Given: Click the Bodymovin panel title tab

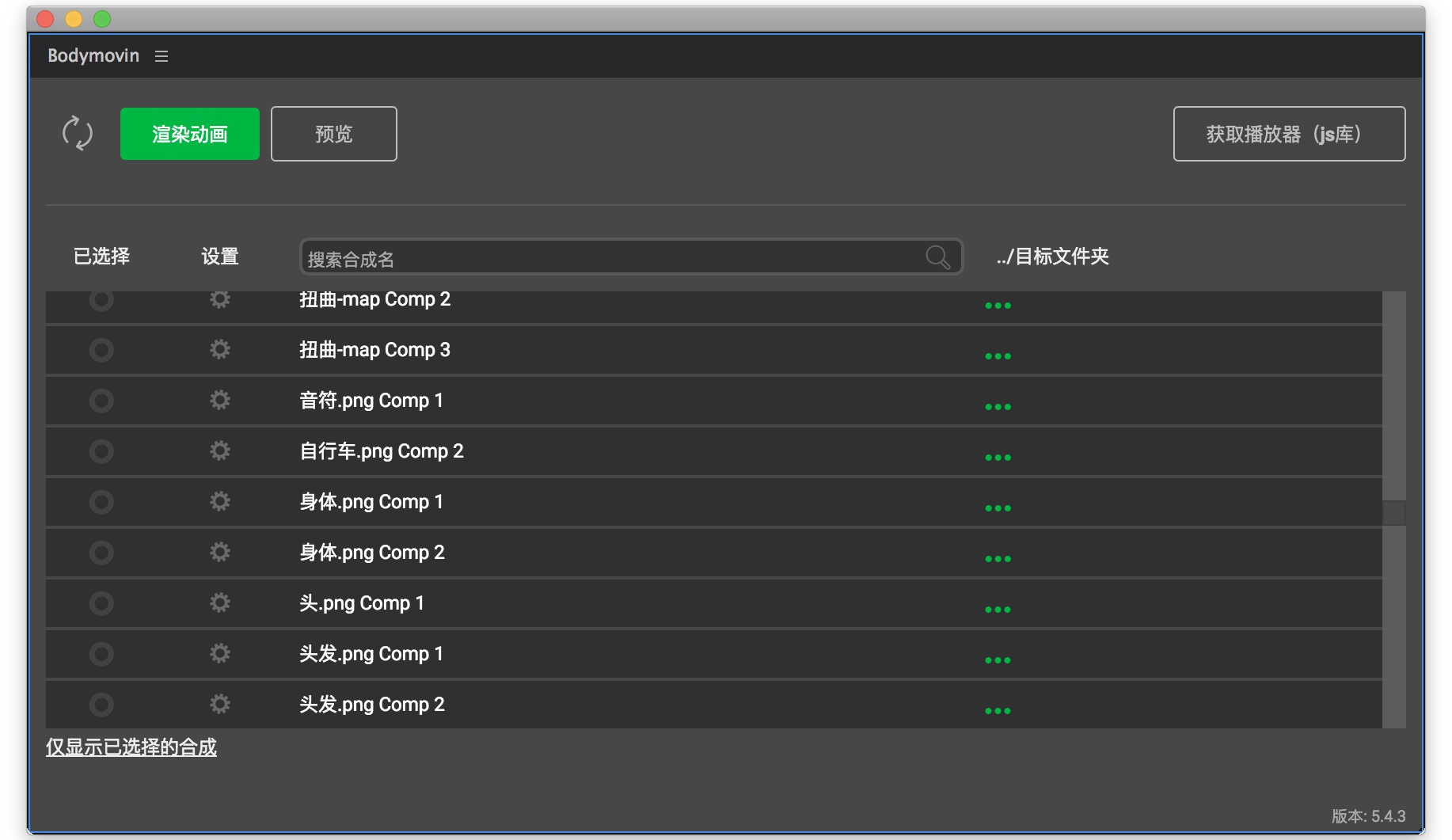Looking at the screenshot, I should (93, 55).
